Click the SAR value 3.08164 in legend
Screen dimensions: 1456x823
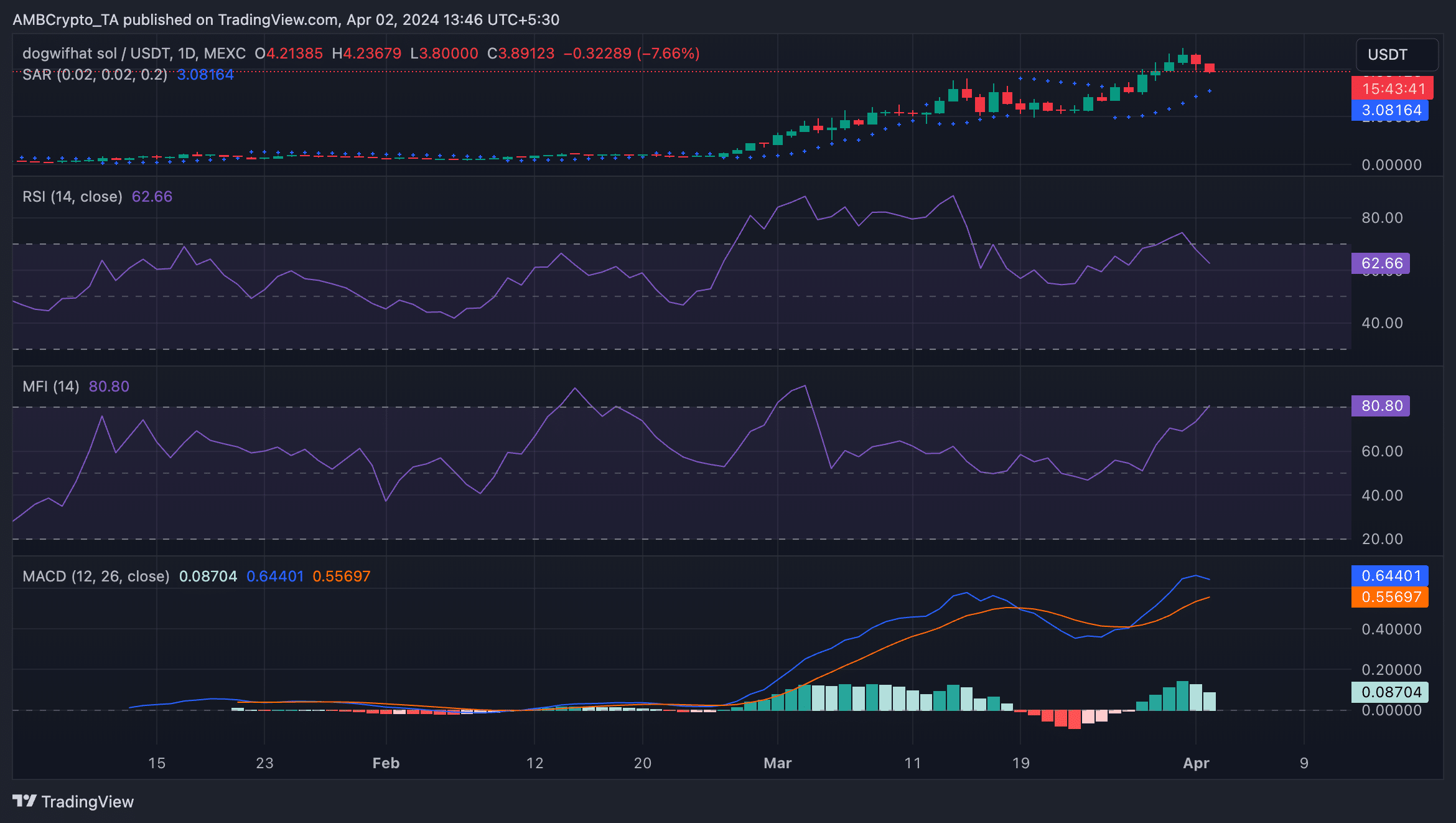[205, 75]
